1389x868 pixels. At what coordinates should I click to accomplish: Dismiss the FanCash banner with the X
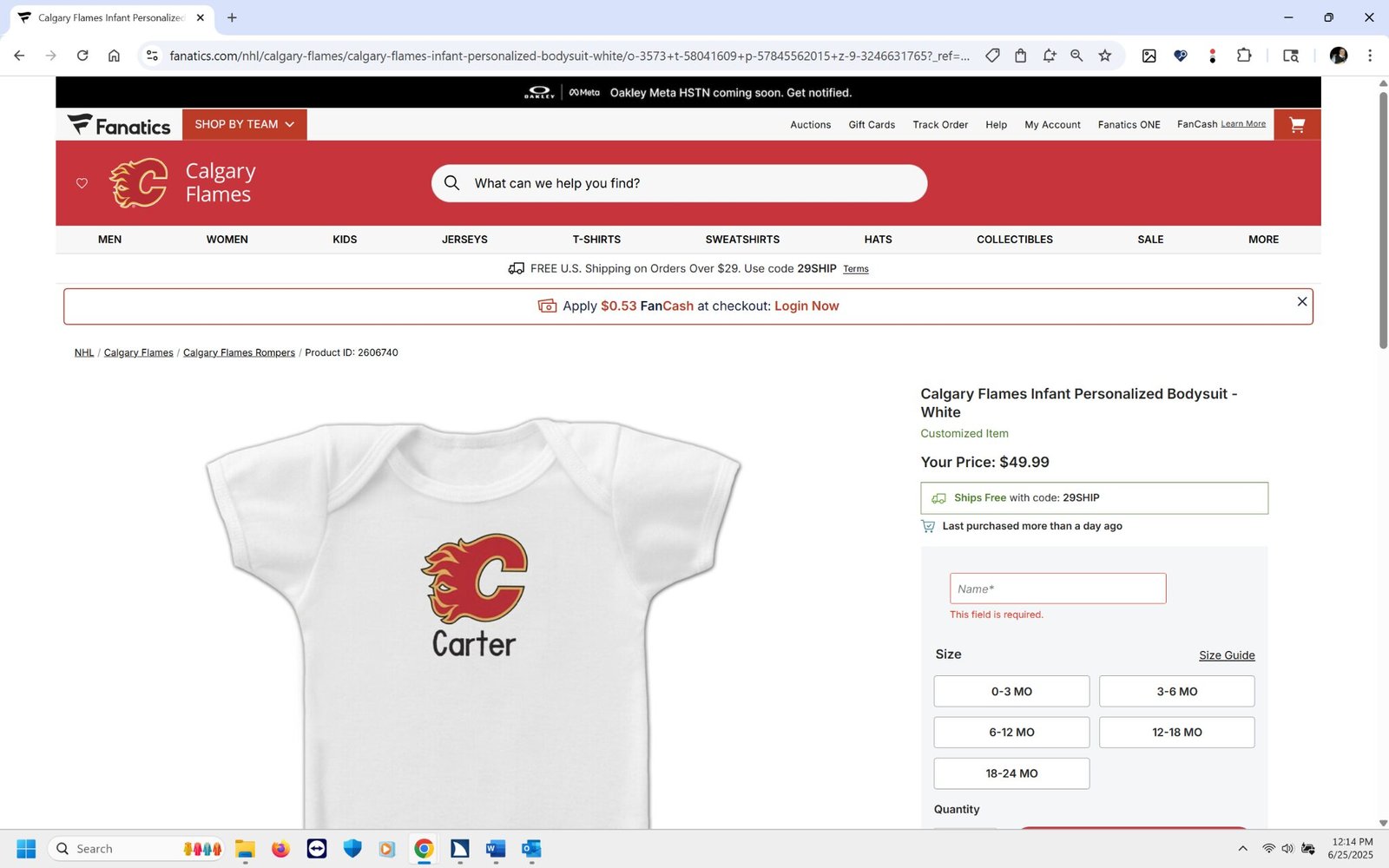[x=1302, y=301]
